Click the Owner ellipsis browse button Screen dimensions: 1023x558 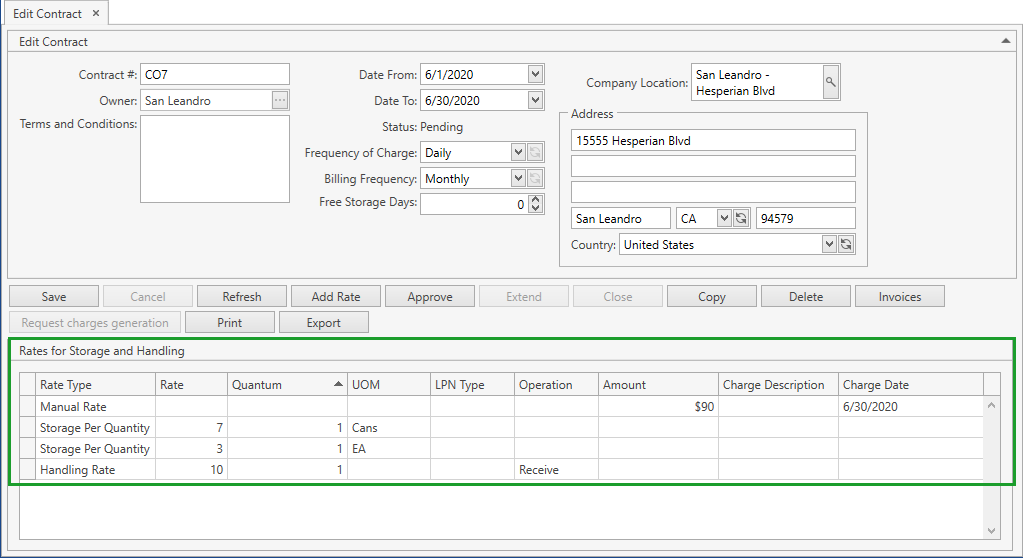280,100
